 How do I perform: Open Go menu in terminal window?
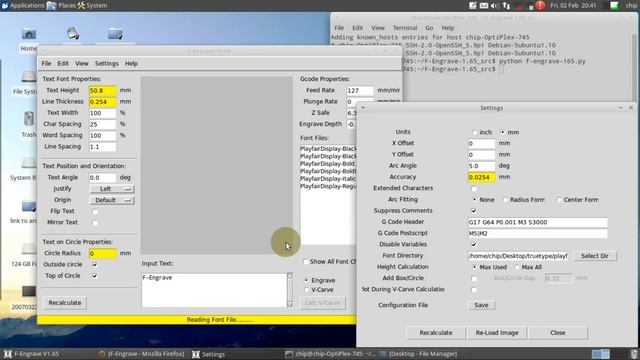429,28
